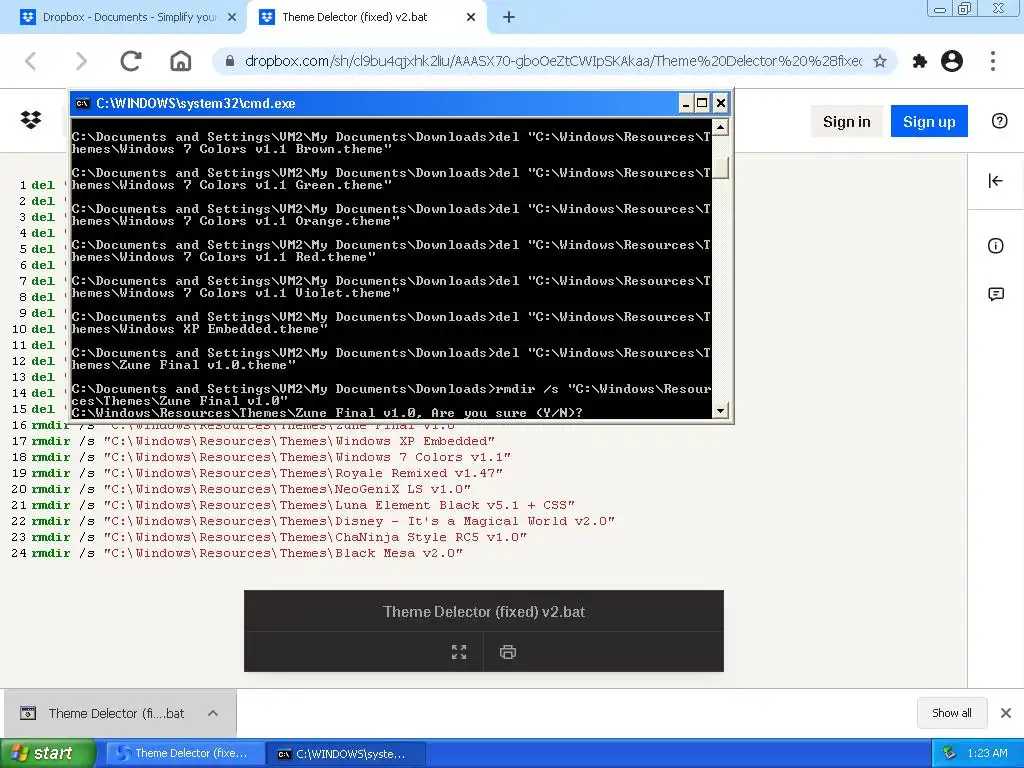1024x768 pixels.
Task: Open the Chrome profile avatar icon
Action: [952, 61]
